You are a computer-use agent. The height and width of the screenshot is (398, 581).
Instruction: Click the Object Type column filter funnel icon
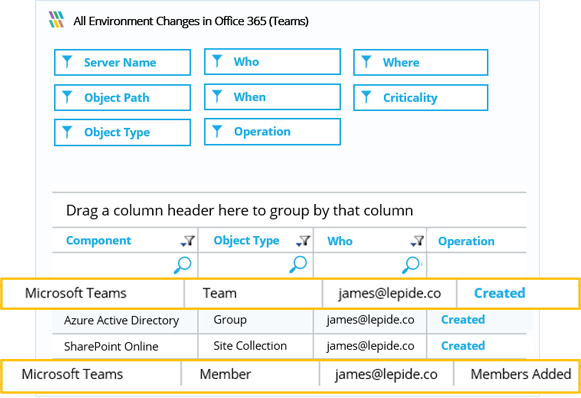pos(303,241)
